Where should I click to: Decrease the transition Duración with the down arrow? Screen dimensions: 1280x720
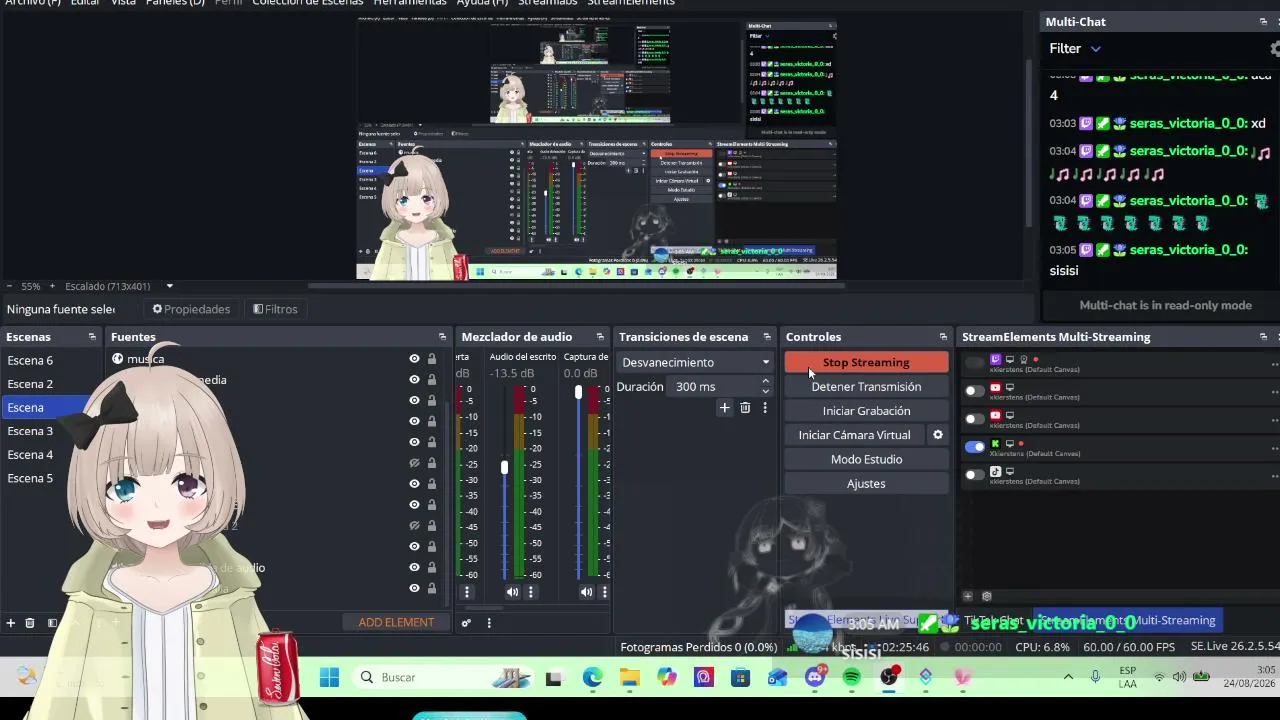765,391
